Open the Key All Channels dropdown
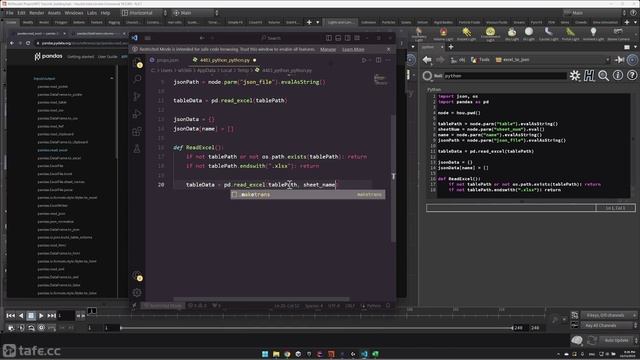The width and height of the screenshot is (640, 360). pos(609,325)
